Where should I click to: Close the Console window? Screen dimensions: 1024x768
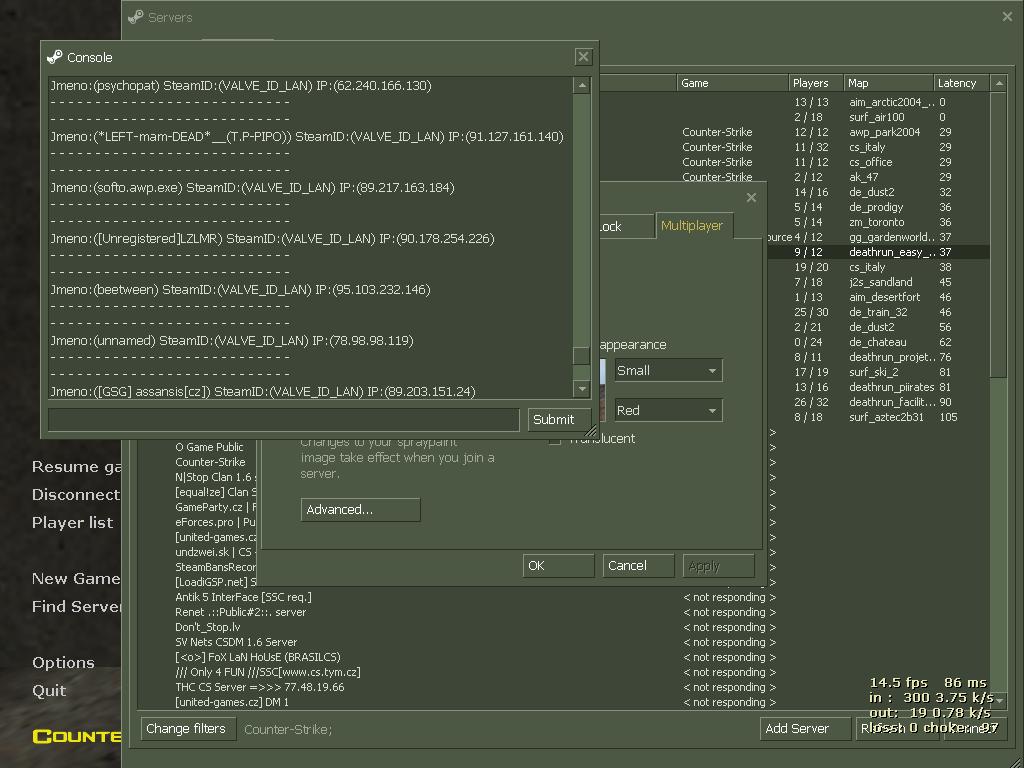[583, 57]
